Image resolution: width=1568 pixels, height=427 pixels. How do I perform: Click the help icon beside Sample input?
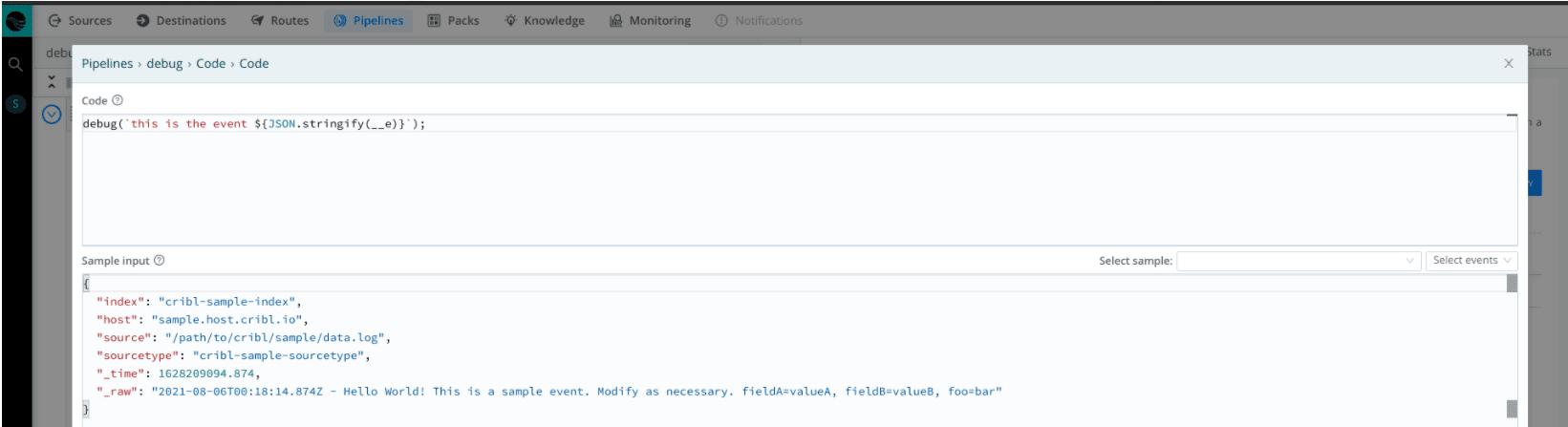tap(160, 261)
